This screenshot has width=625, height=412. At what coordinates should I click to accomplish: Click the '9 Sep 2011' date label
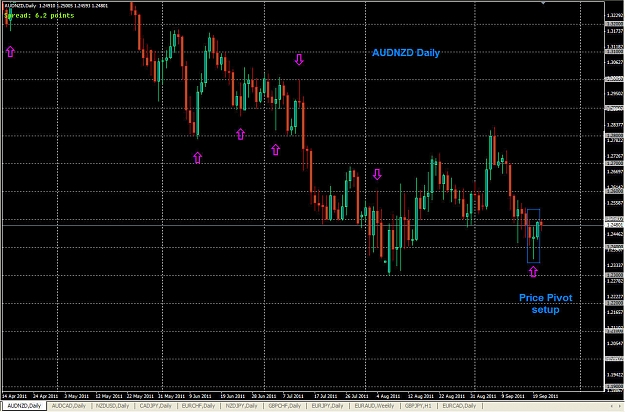point(513,396)
